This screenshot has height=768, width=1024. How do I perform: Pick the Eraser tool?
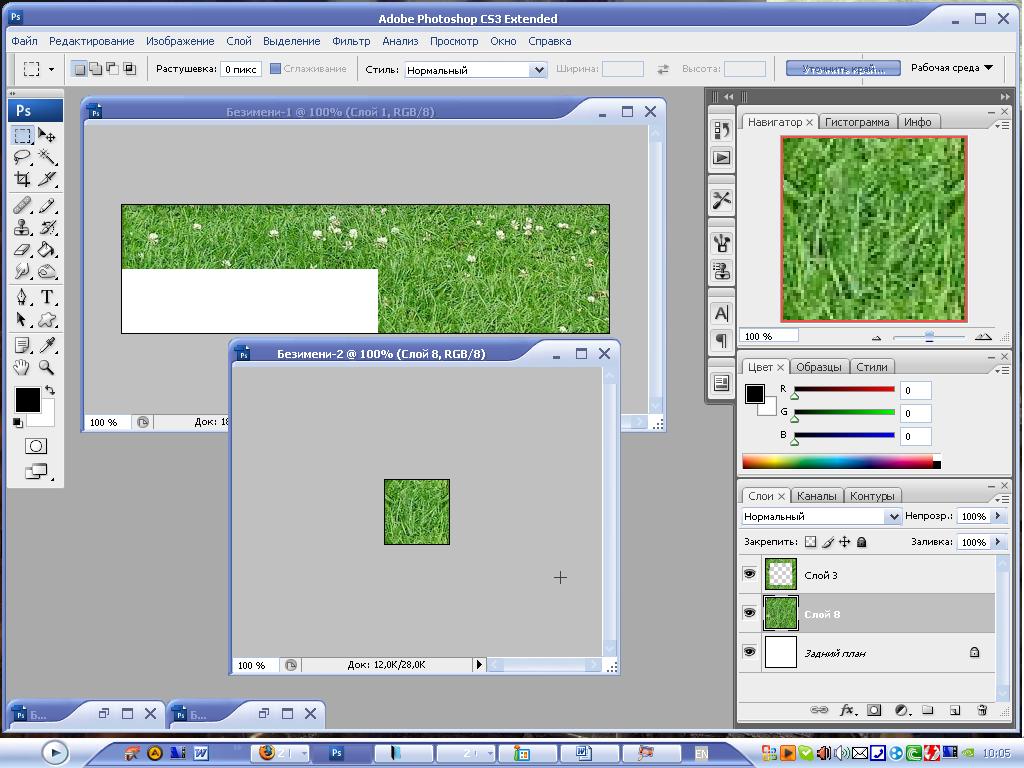[22, 250]
